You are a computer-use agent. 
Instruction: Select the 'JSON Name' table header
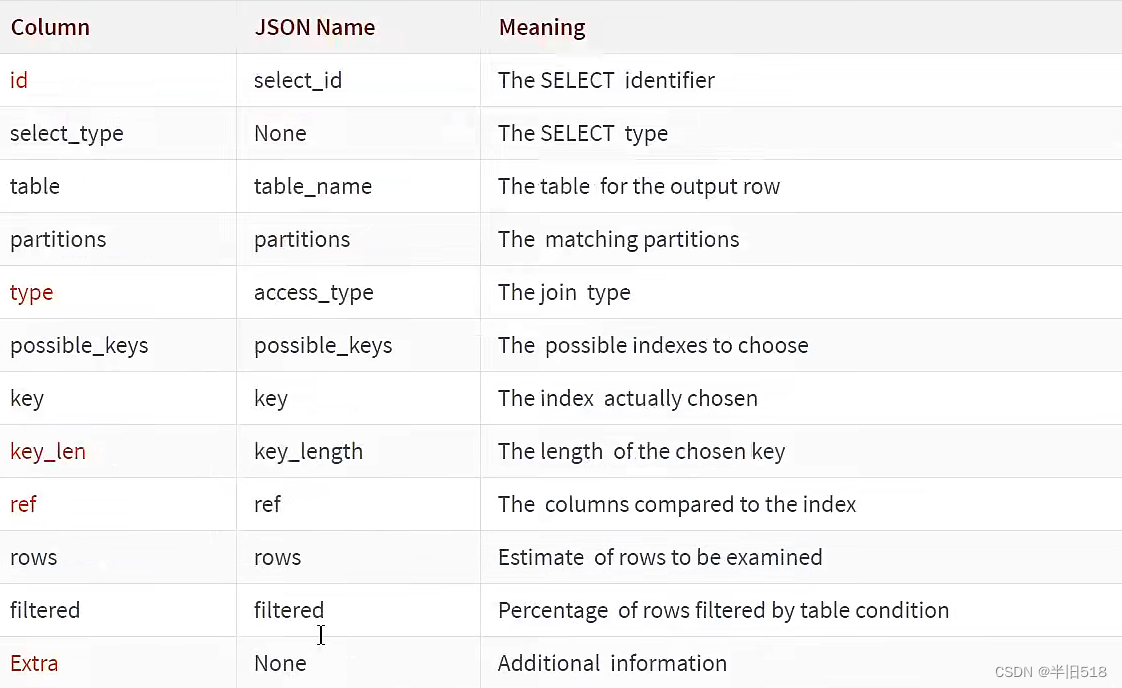click(315, 27)
